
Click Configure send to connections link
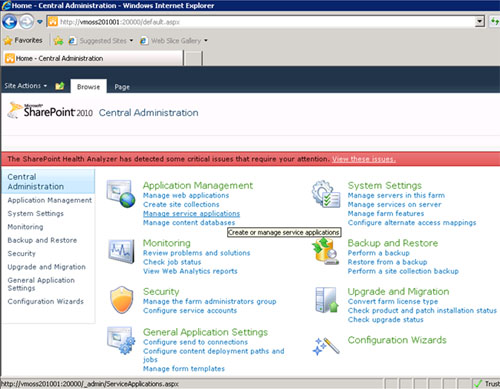coord(195,342)
